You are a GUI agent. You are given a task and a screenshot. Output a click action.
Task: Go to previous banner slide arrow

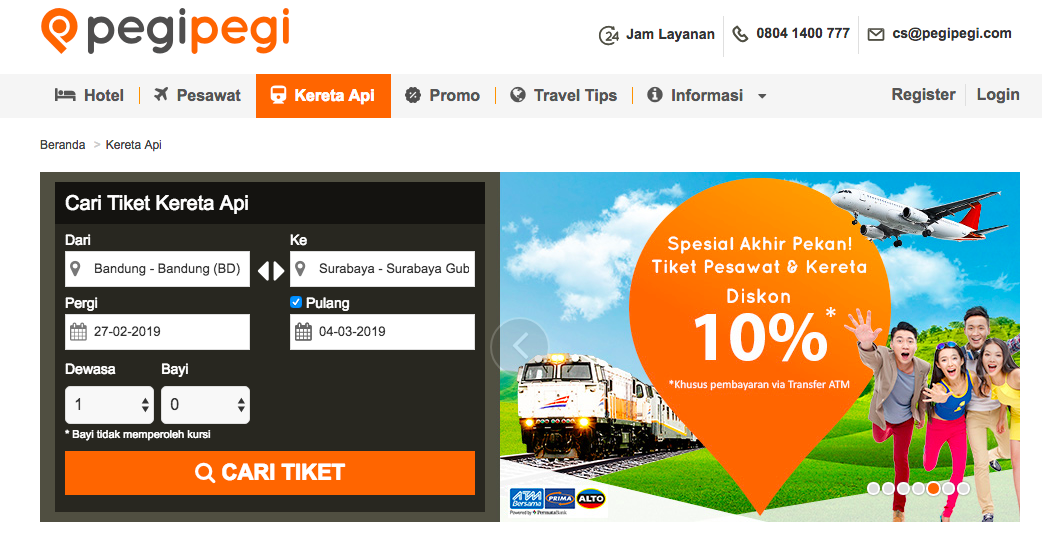tap(520, 345)
